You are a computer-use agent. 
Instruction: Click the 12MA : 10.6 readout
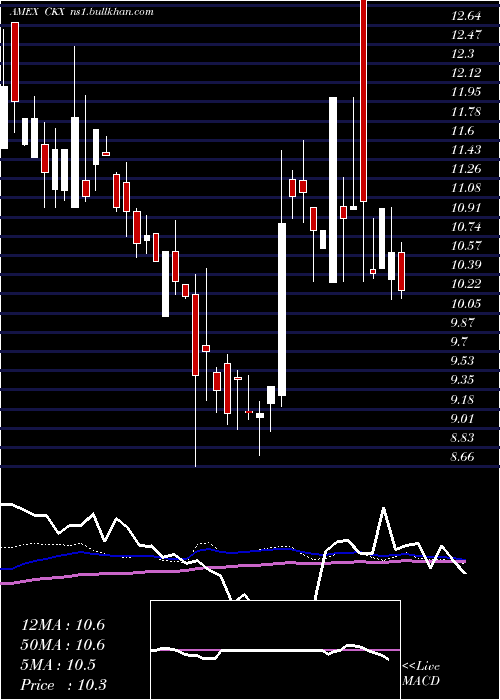coord(63,625)
